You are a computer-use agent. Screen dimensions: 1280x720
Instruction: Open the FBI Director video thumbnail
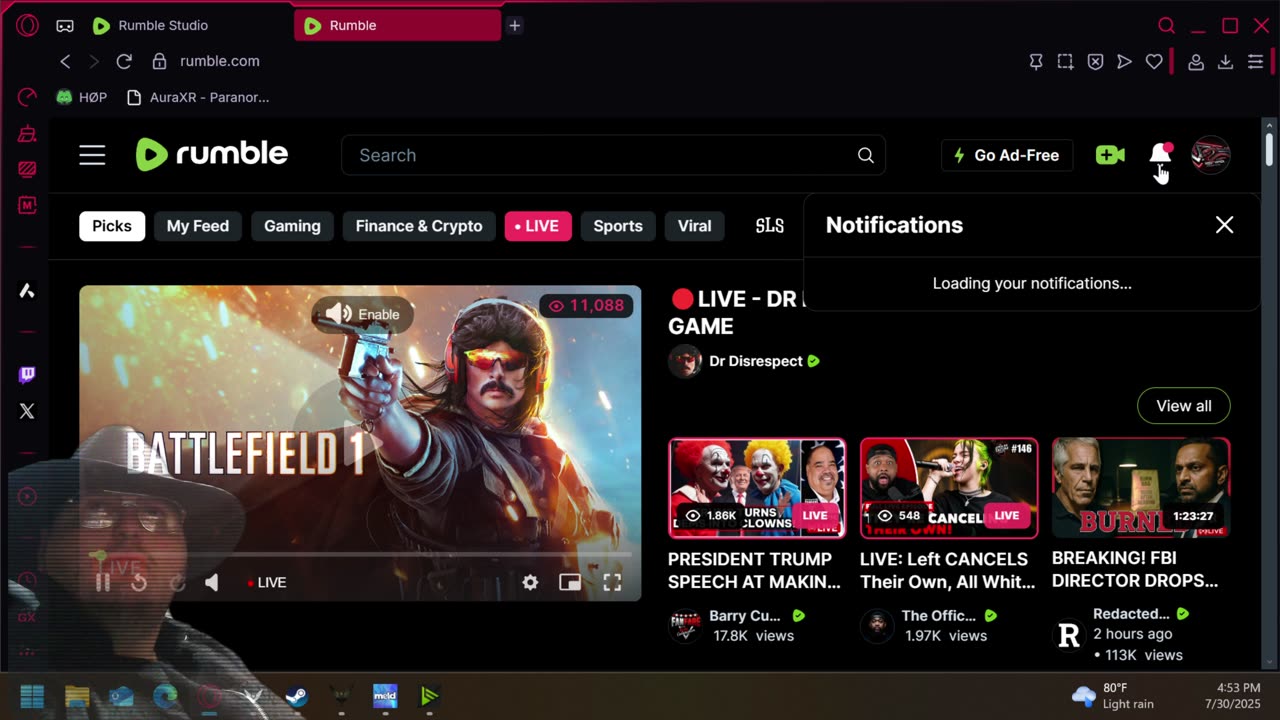[1141, 488]
